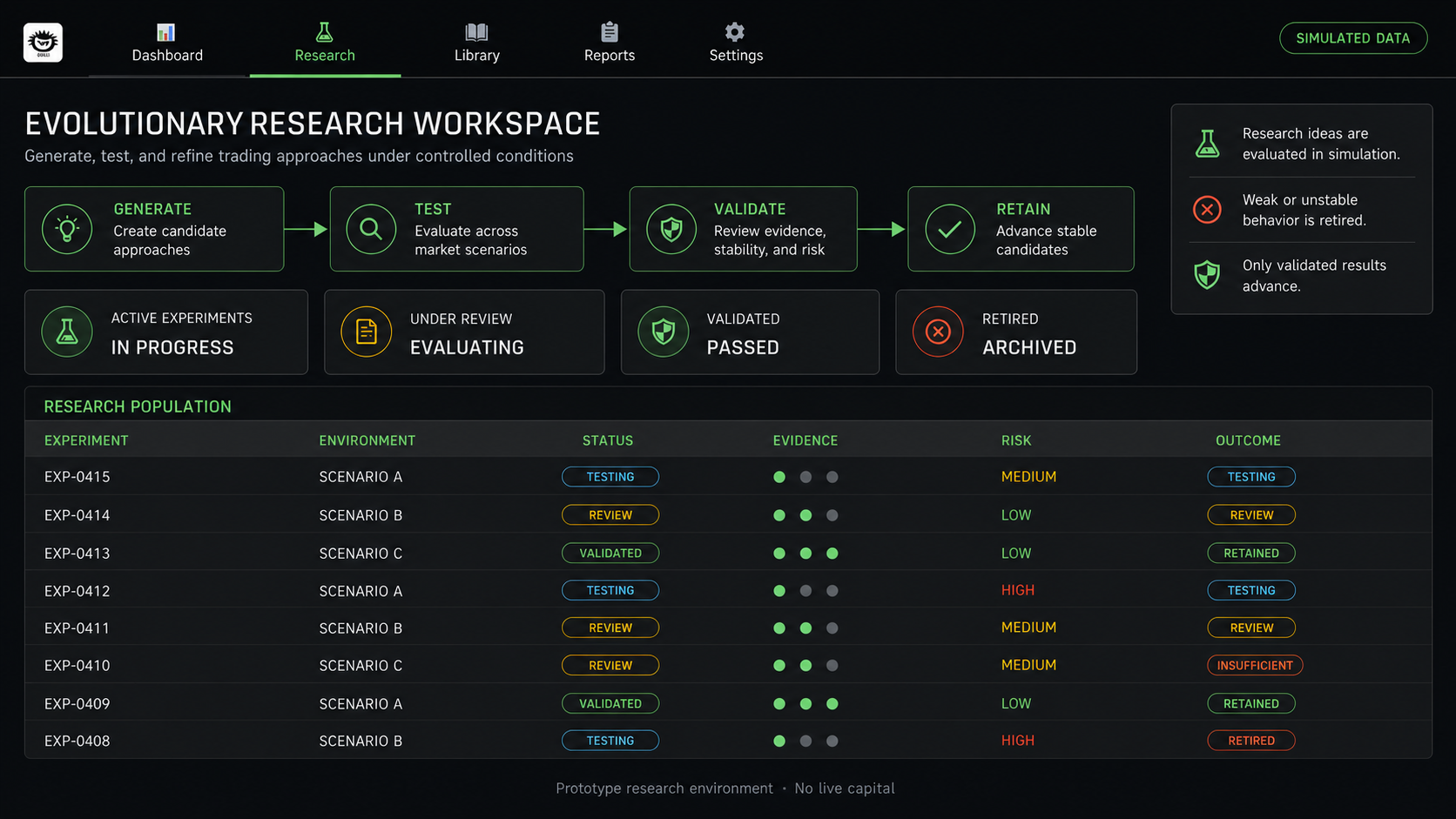Click the RETAIN pipeline step card

(1021, 229)
